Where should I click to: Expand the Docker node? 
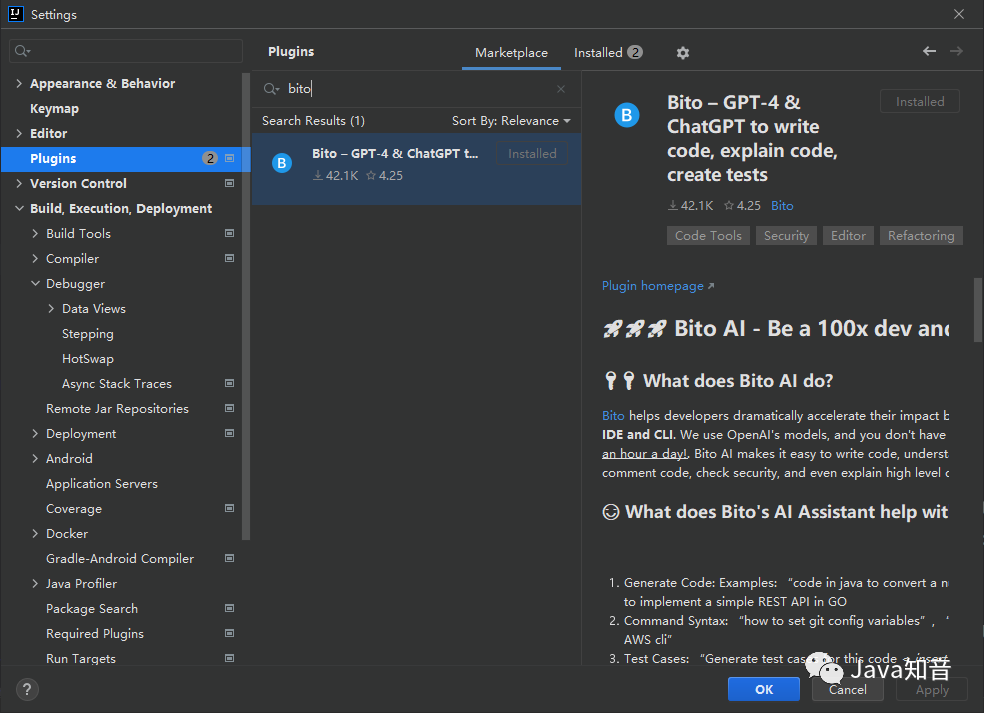pyautogui.click(x=35, y=533)
